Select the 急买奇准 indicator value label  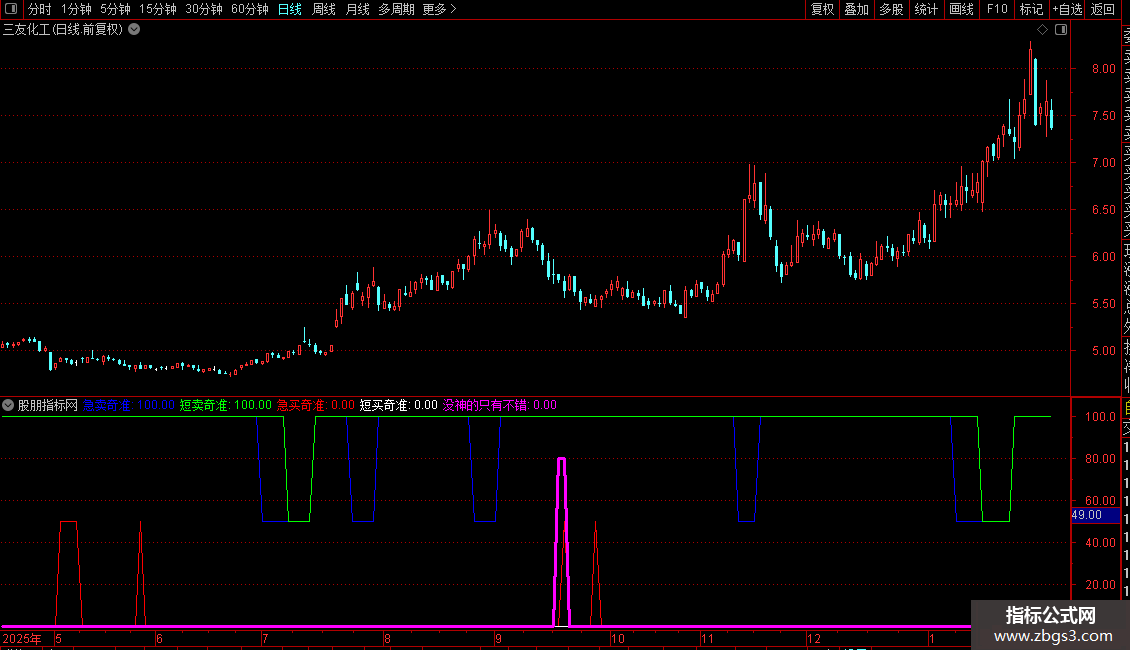click(316, 405)
